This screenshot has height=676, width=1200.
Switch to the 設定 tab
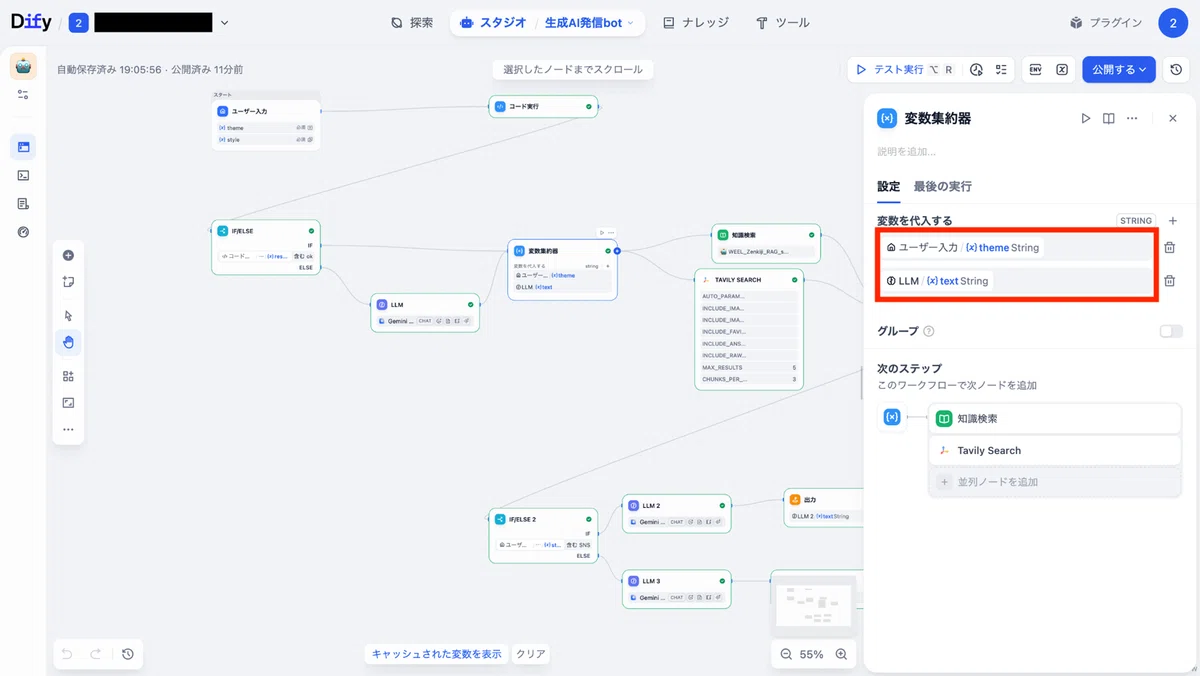click(888, 186)
